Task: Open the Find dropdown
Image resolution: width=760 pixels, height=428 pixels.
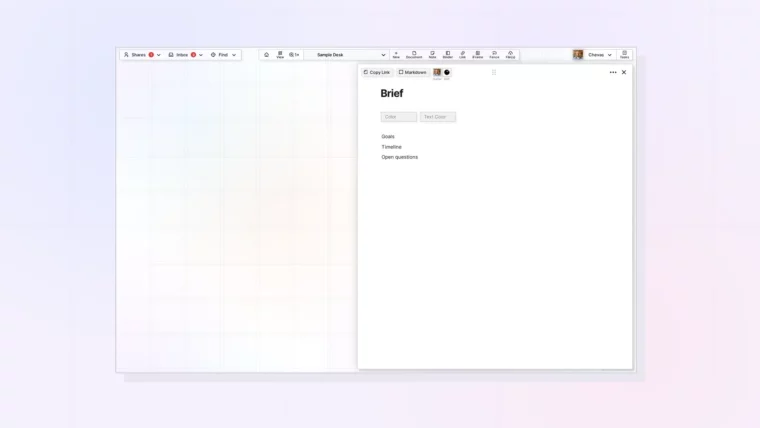Action: point(223,55)
